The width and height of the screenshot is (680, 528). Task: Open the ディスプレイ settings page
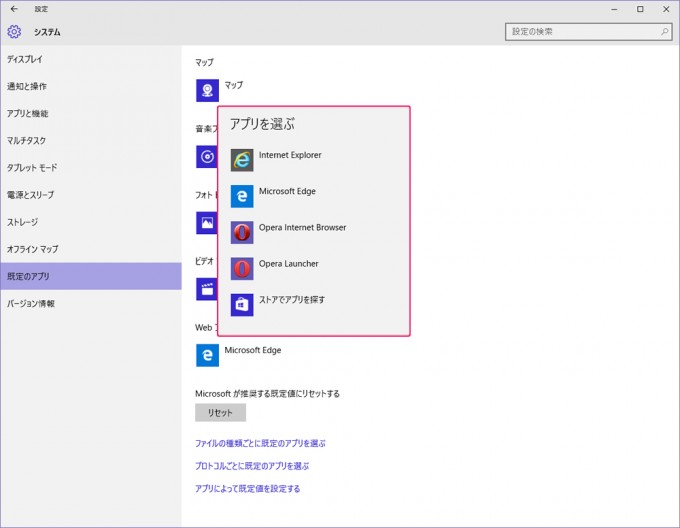pyautogui.click(x=91, y=59)
